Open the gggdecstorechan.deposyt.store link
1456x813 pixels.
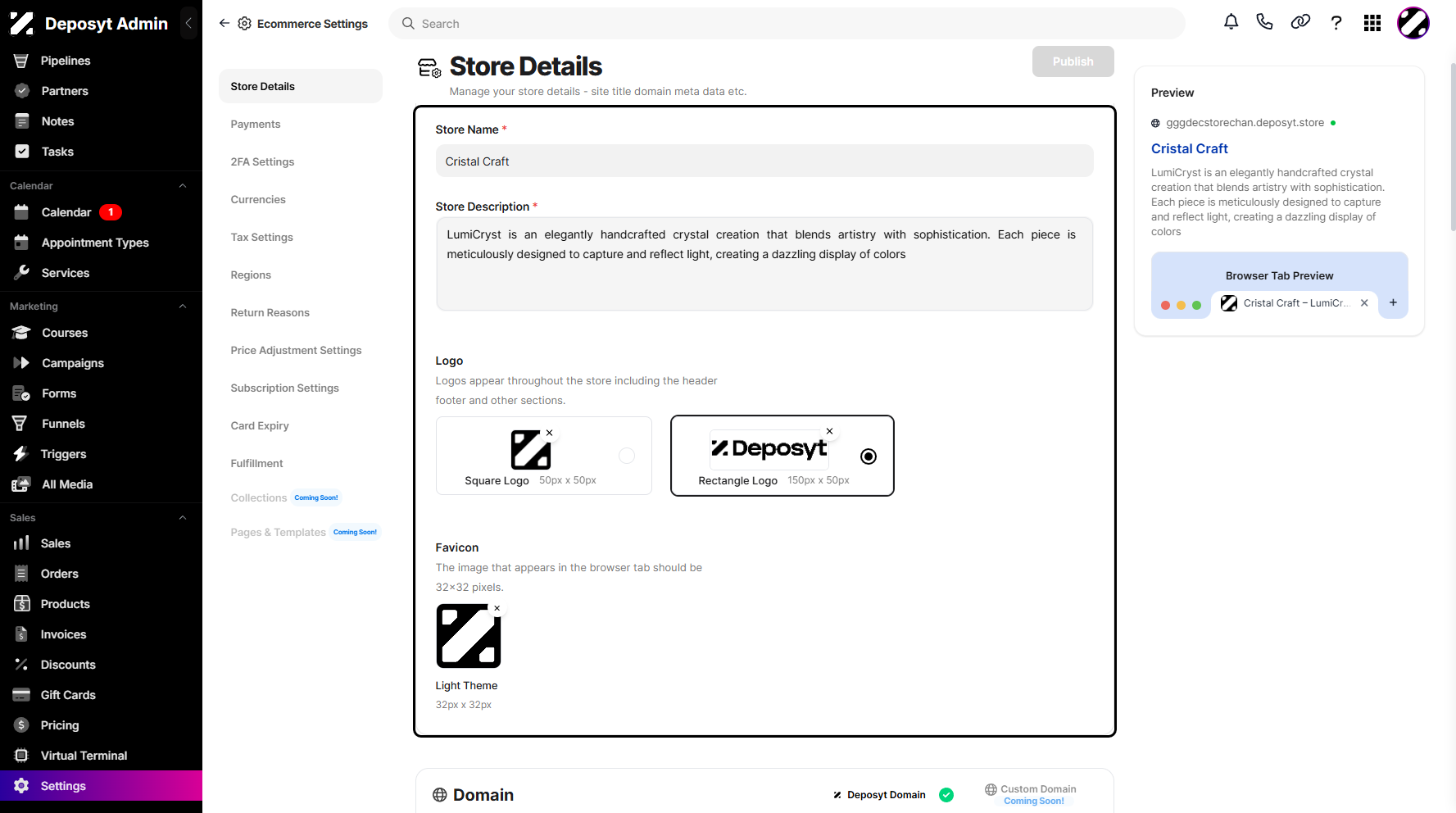pyautogui.click(x=1245, y=123)
